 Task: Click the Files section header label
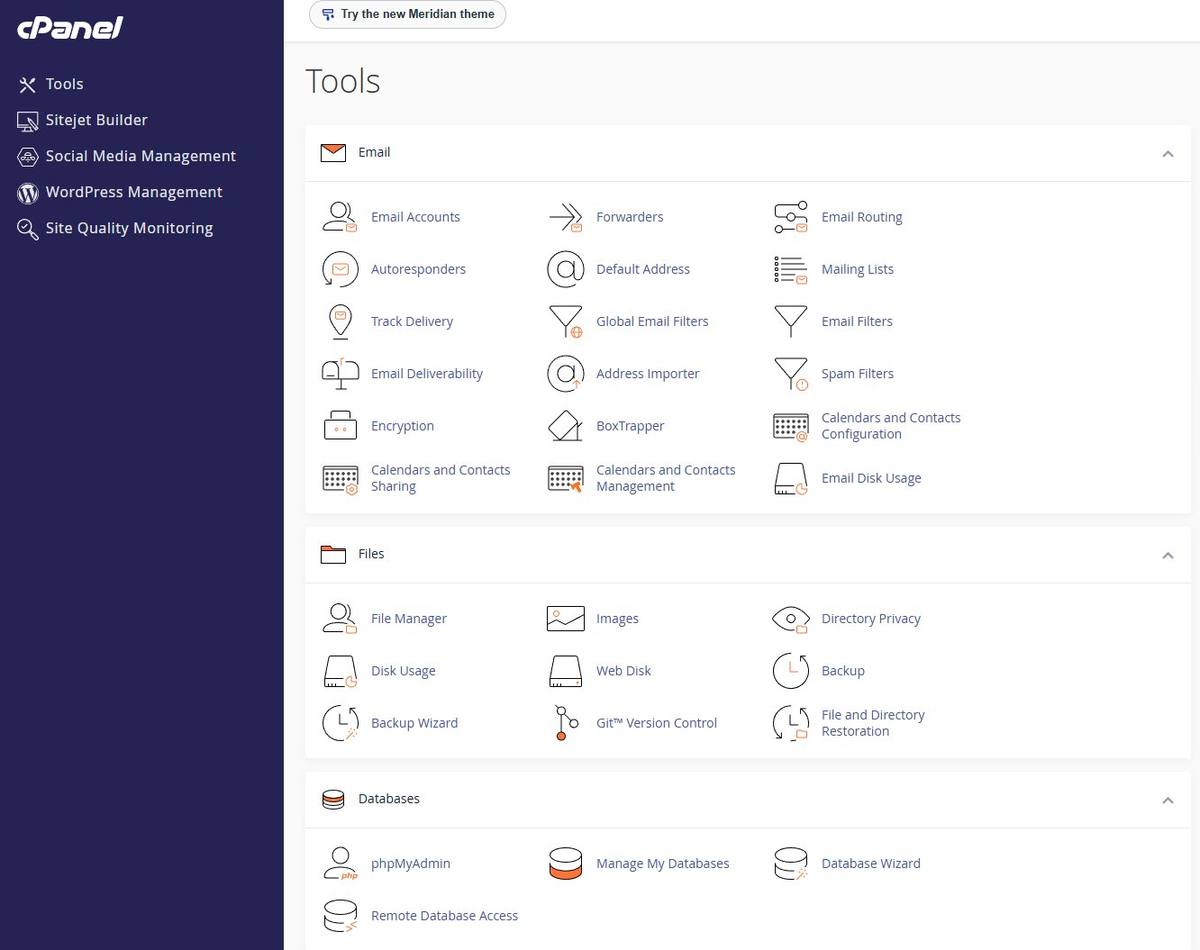click(371, 553)
